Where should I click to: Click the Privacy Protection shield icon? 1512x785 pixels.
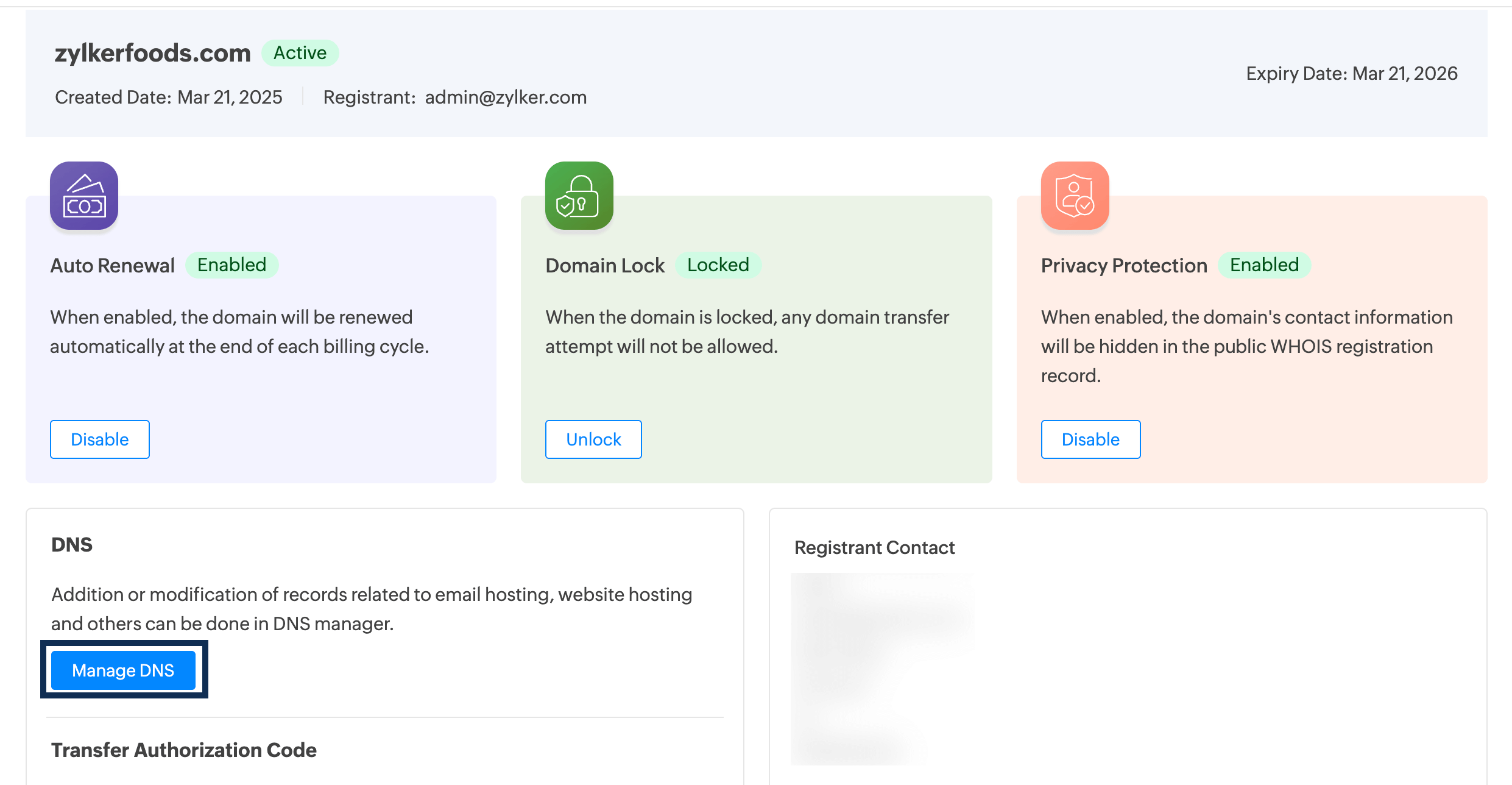pyautogui.click(x=1074, y=196)
